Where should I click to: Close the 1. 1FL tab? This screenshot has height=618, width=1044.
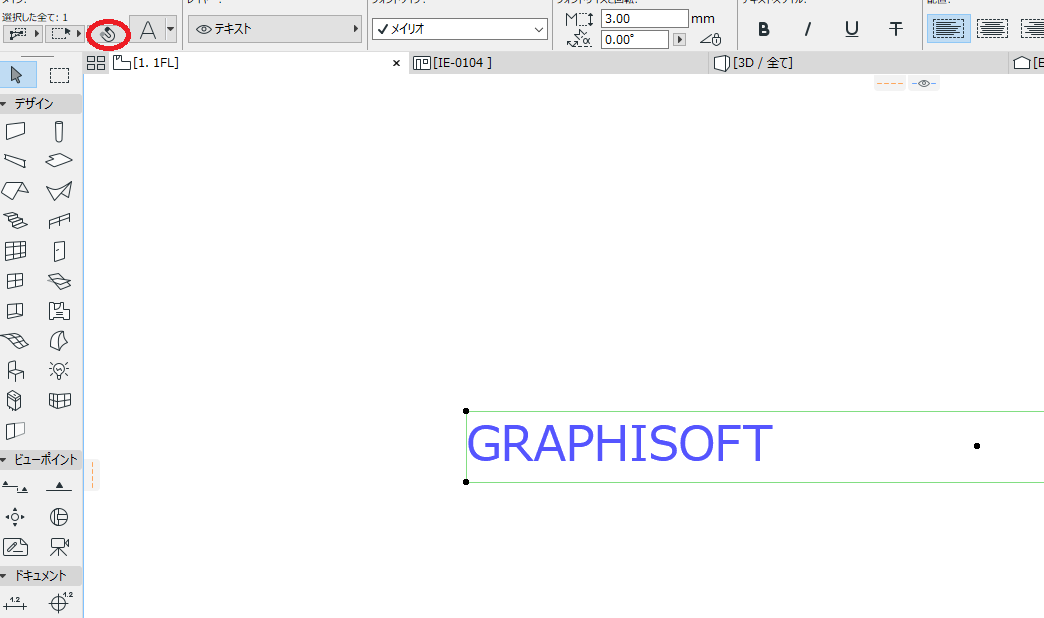(x=396, y=63)
